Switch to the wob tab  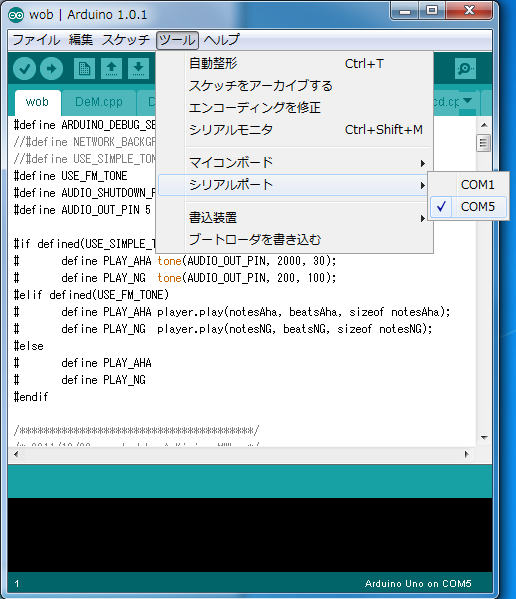[x=37, y=102]
